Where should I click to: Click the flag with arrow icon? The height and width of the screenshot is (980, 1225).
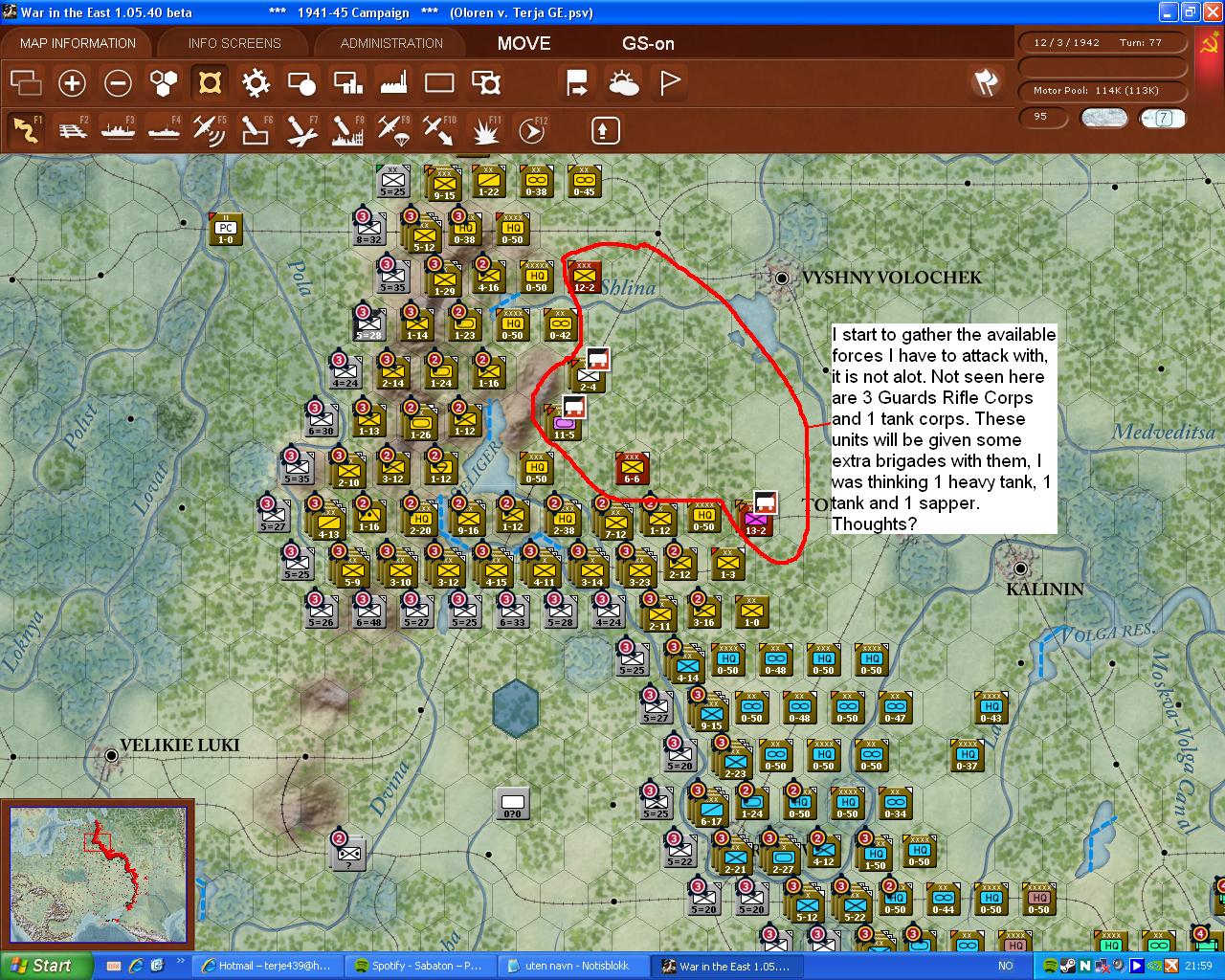(x=577, y=83)
